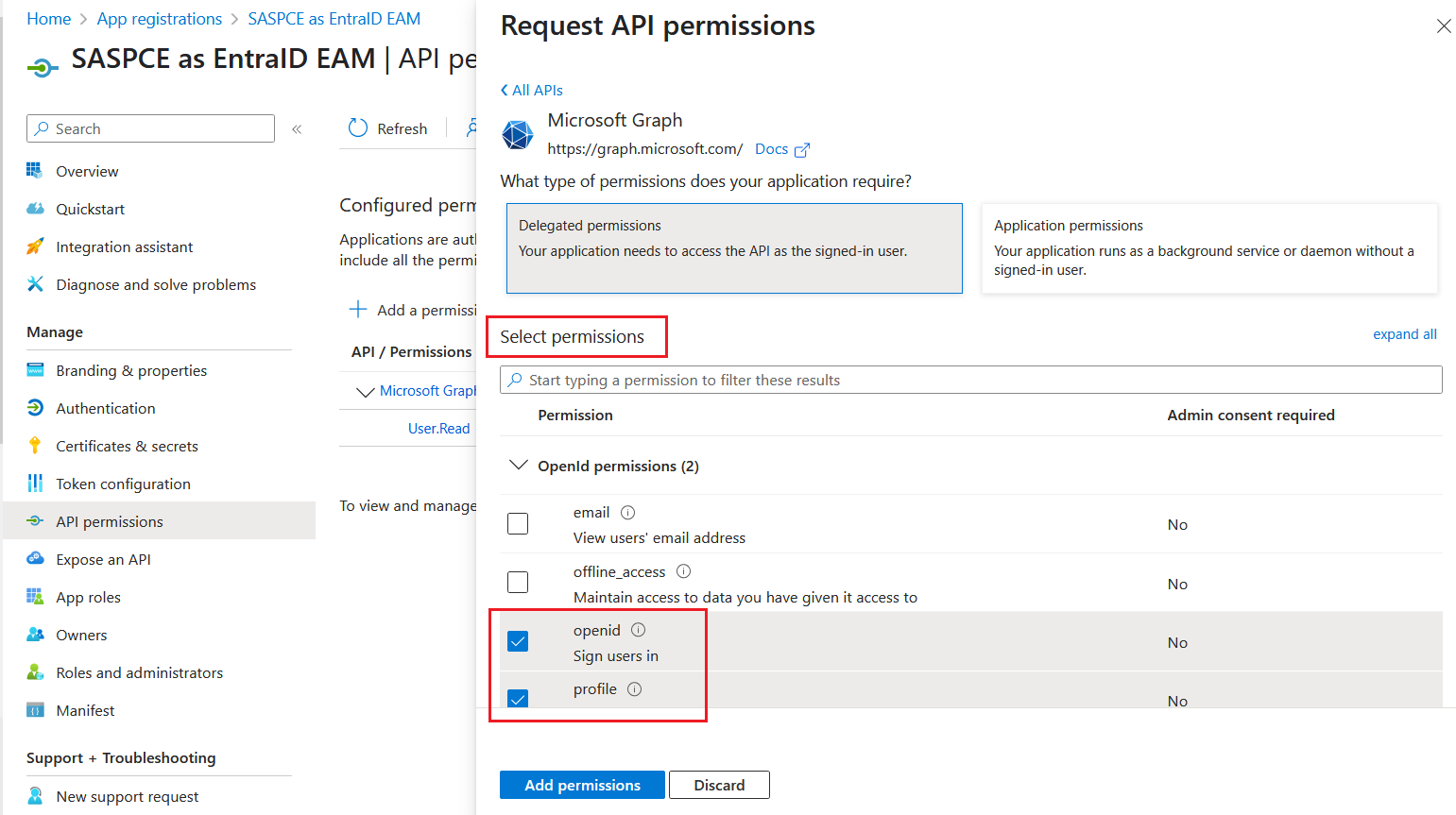
Task: Click info icon beside profile permission
Action: point(635,689)
